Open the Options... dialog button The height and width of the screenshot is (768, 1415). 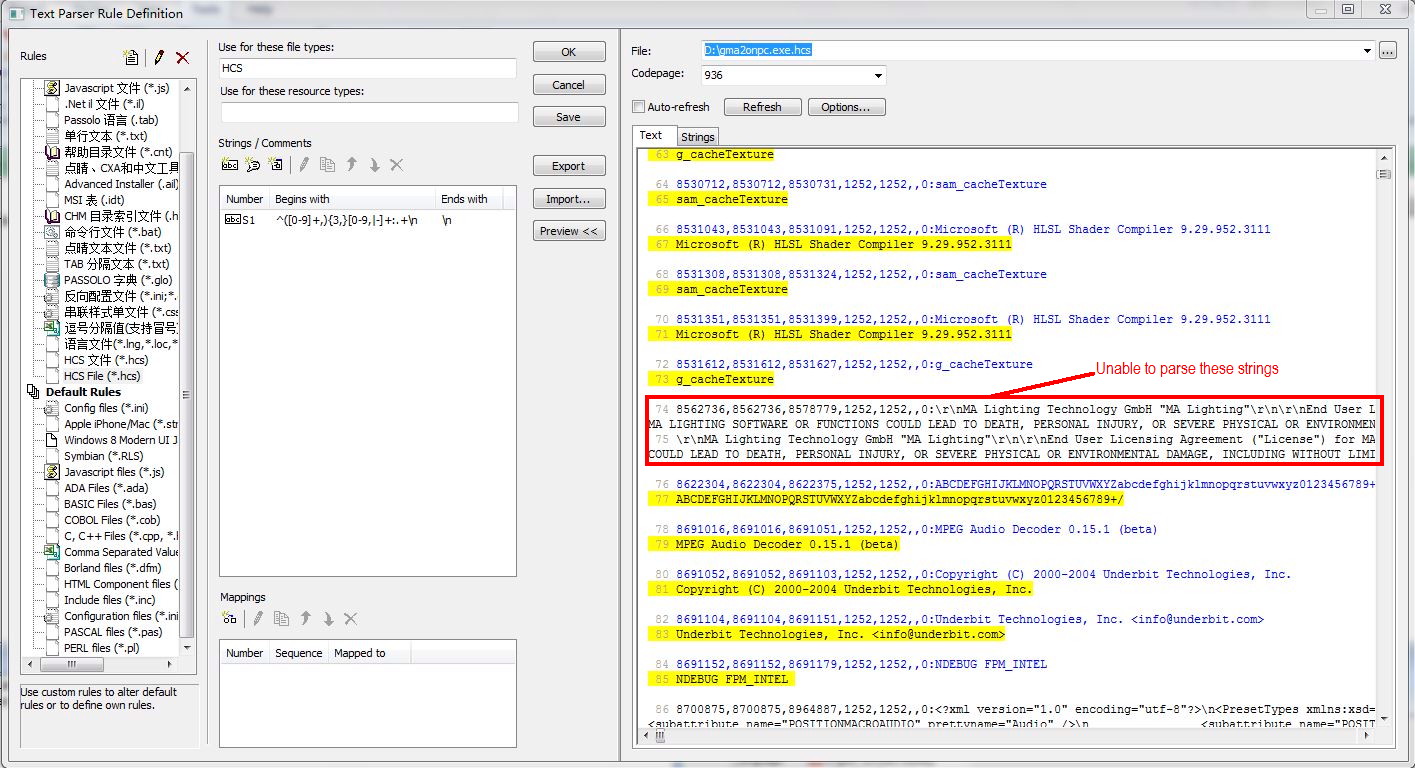tap(846, 107)
